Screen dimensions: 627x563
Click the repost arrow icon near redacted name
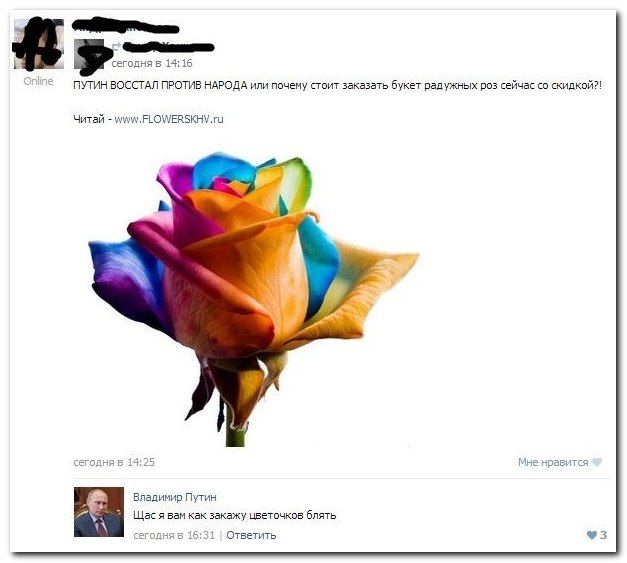pyautogui.click(x=116, y=46)
